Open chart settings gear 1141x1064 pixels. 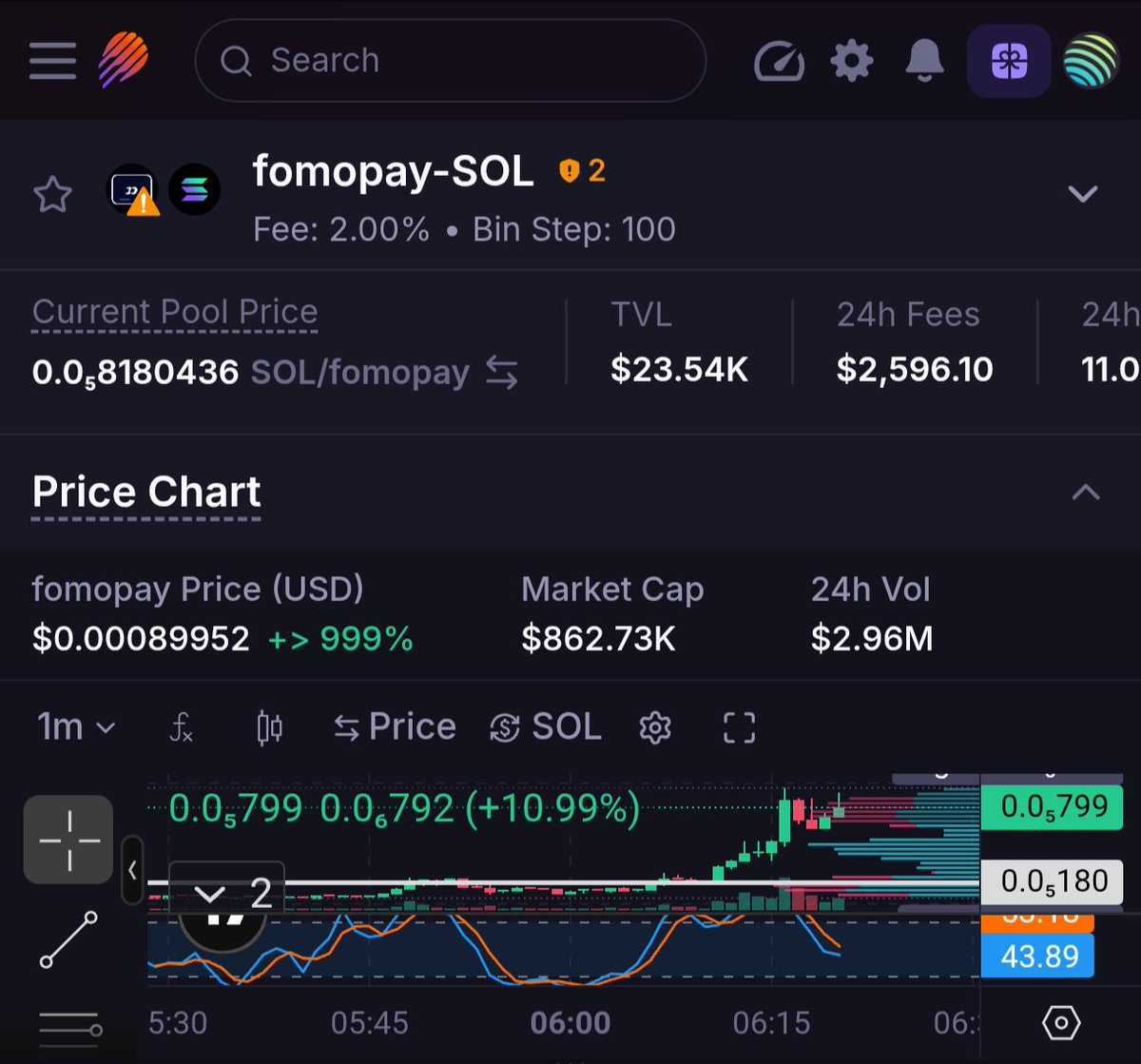tap(655, 728)
